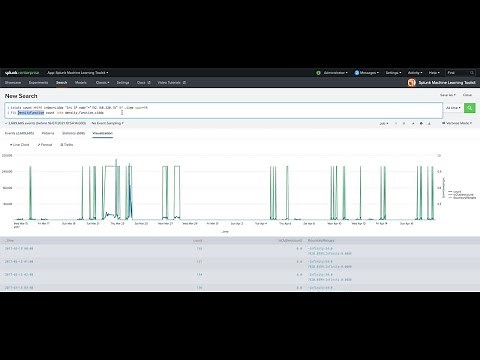Click inside the search query editor

point(223,110)
